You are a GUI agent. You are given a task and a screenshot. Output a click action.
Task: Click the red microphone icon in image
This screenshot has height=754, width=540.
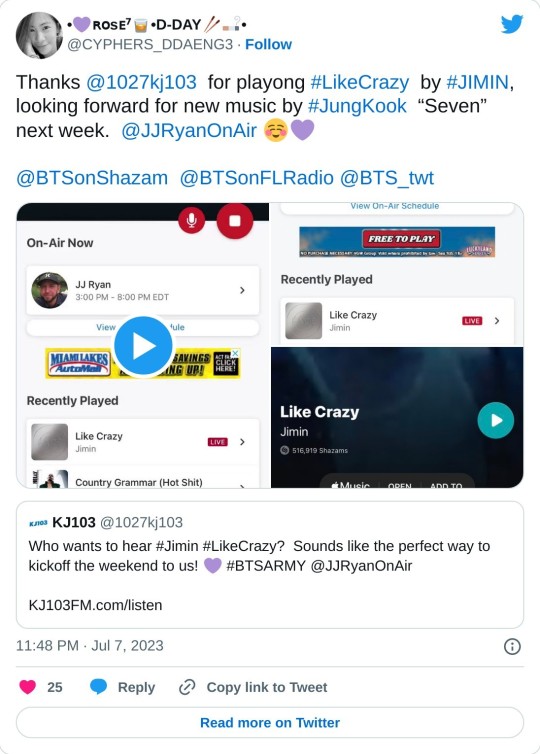coord(191,221)
